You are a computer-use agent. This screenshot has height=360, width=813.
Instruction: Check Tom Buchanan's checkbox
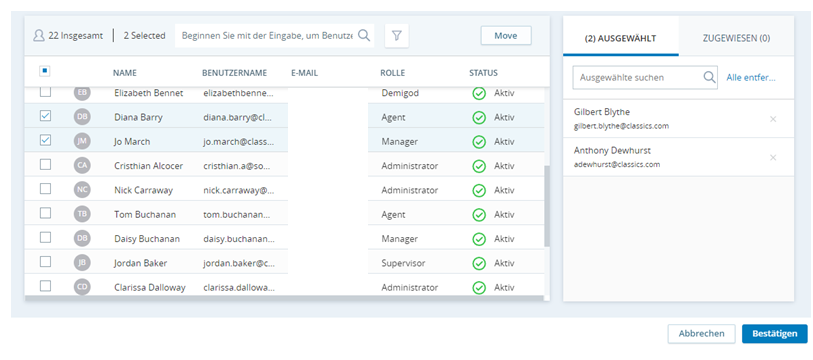tap(46, 213)
